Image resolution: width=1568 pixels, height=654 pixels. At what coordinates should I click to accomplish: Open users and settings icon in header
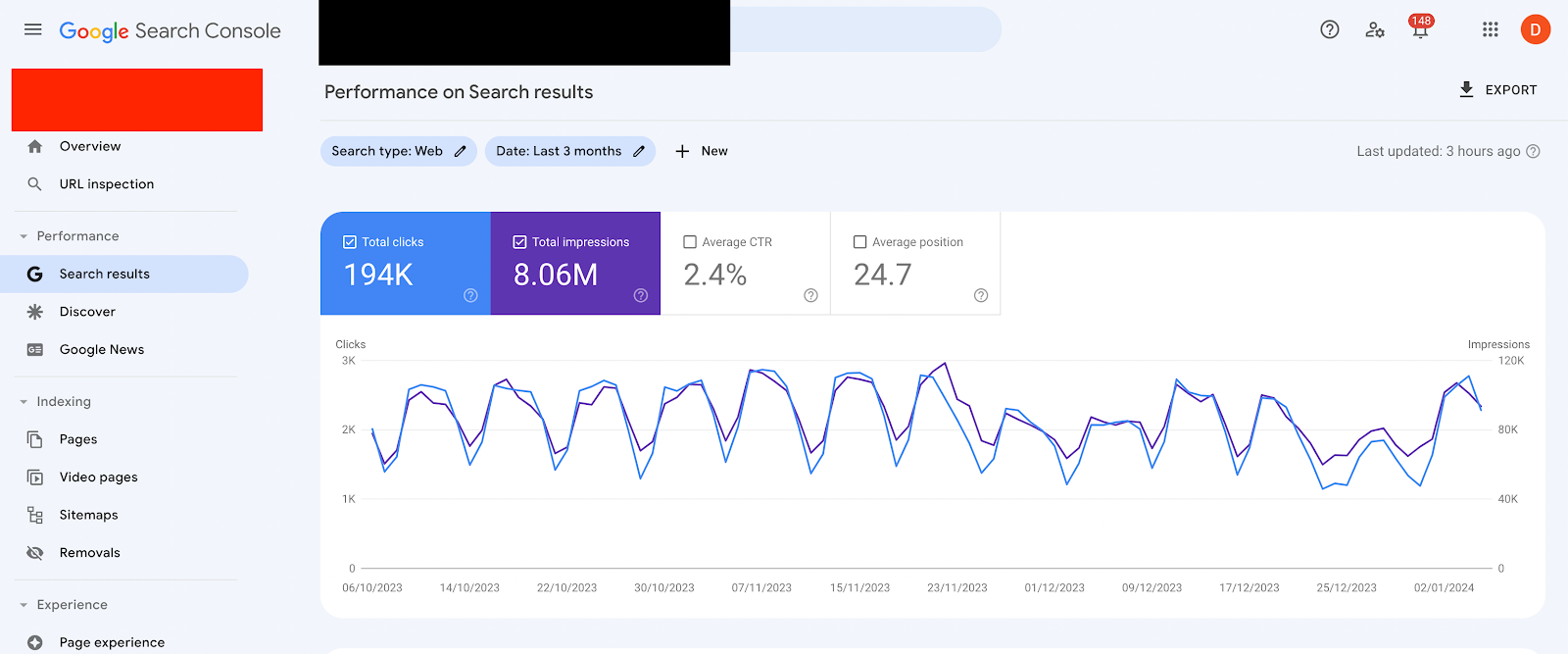tap(1375, 29)
